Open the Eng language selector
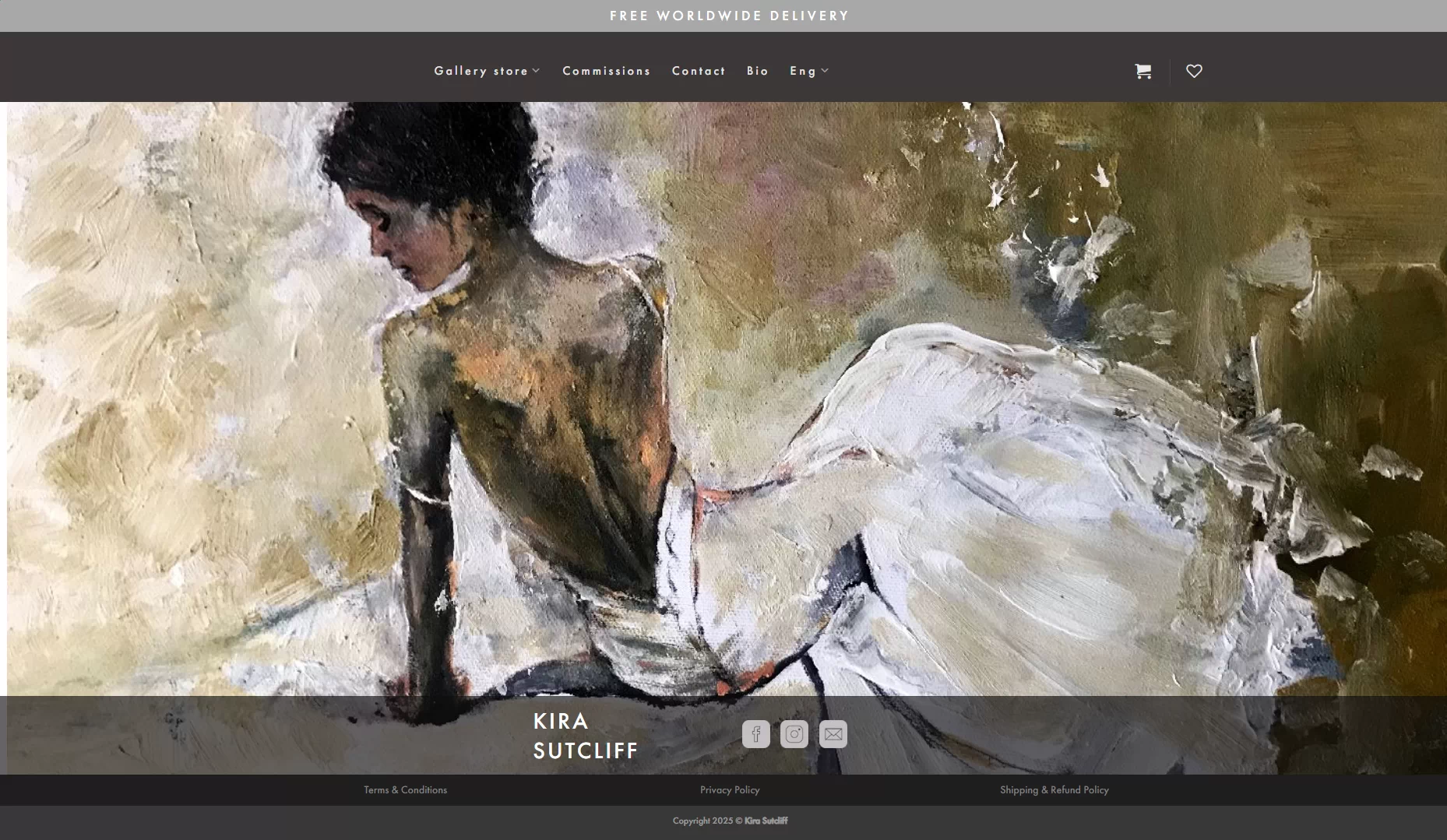Viewport: 1447px width, 840px height. point(803,71)
